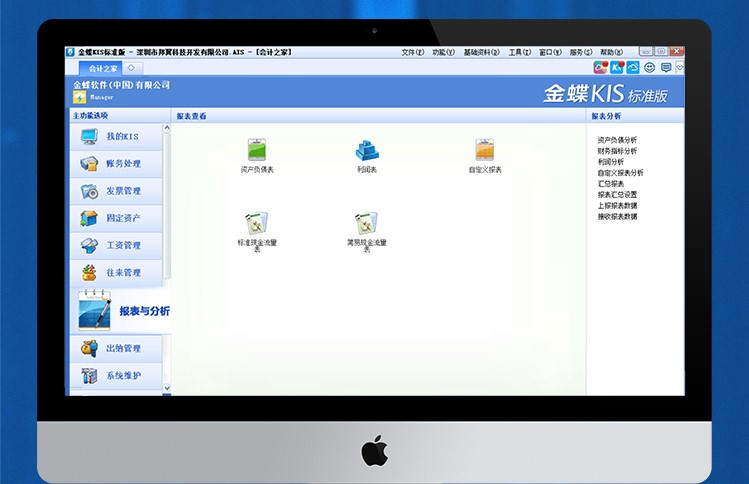Minimize the Kingdee KIS window

click(x=646, y=52)
